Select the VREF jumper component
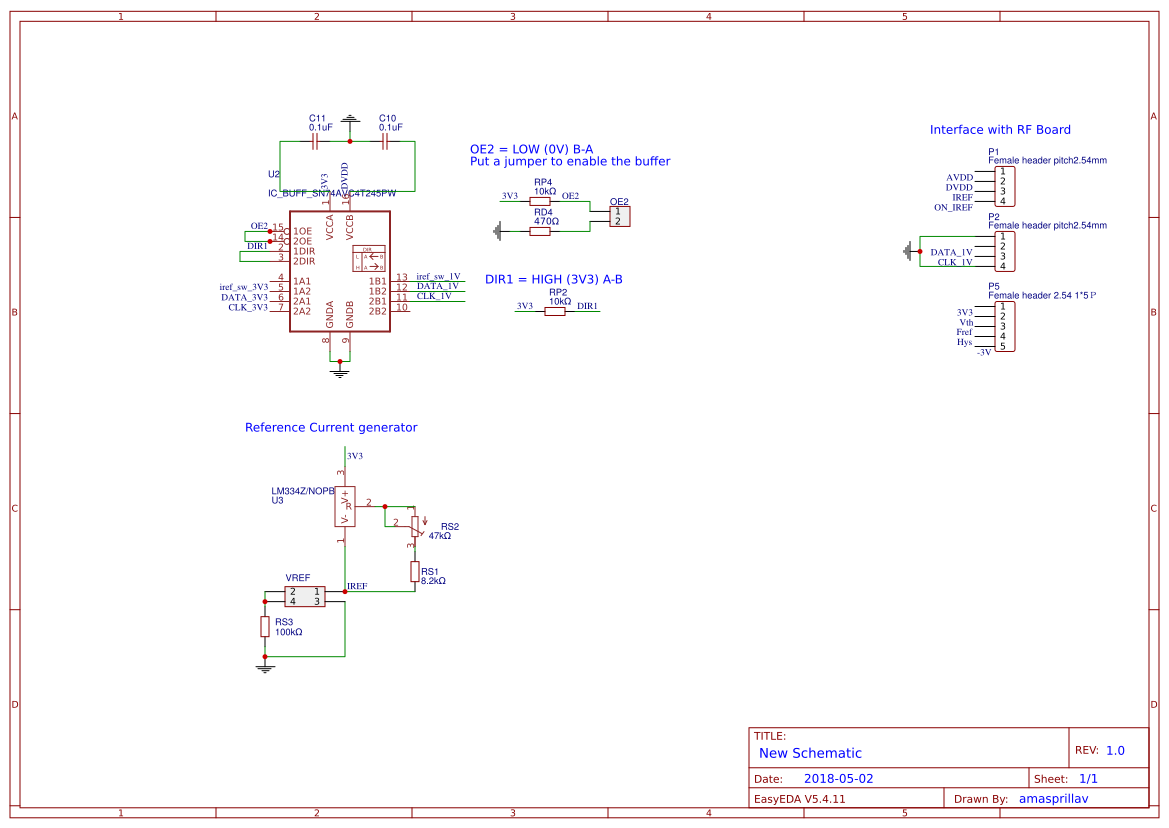Viewport: 1169px width, 828px height. tap(304, 595)
